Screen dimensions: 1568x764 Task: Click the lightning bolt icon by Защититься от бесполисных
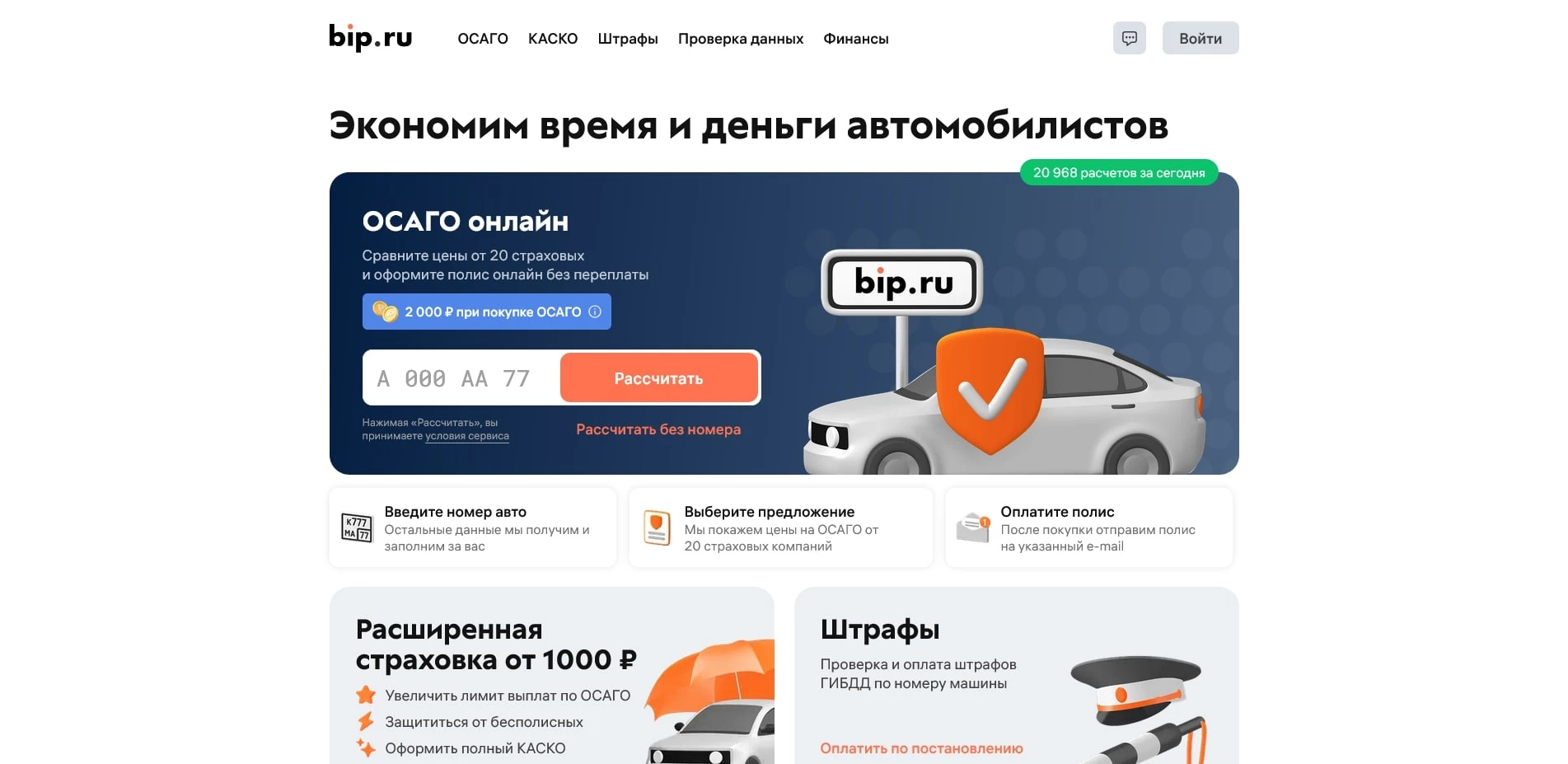coord(366,722)
